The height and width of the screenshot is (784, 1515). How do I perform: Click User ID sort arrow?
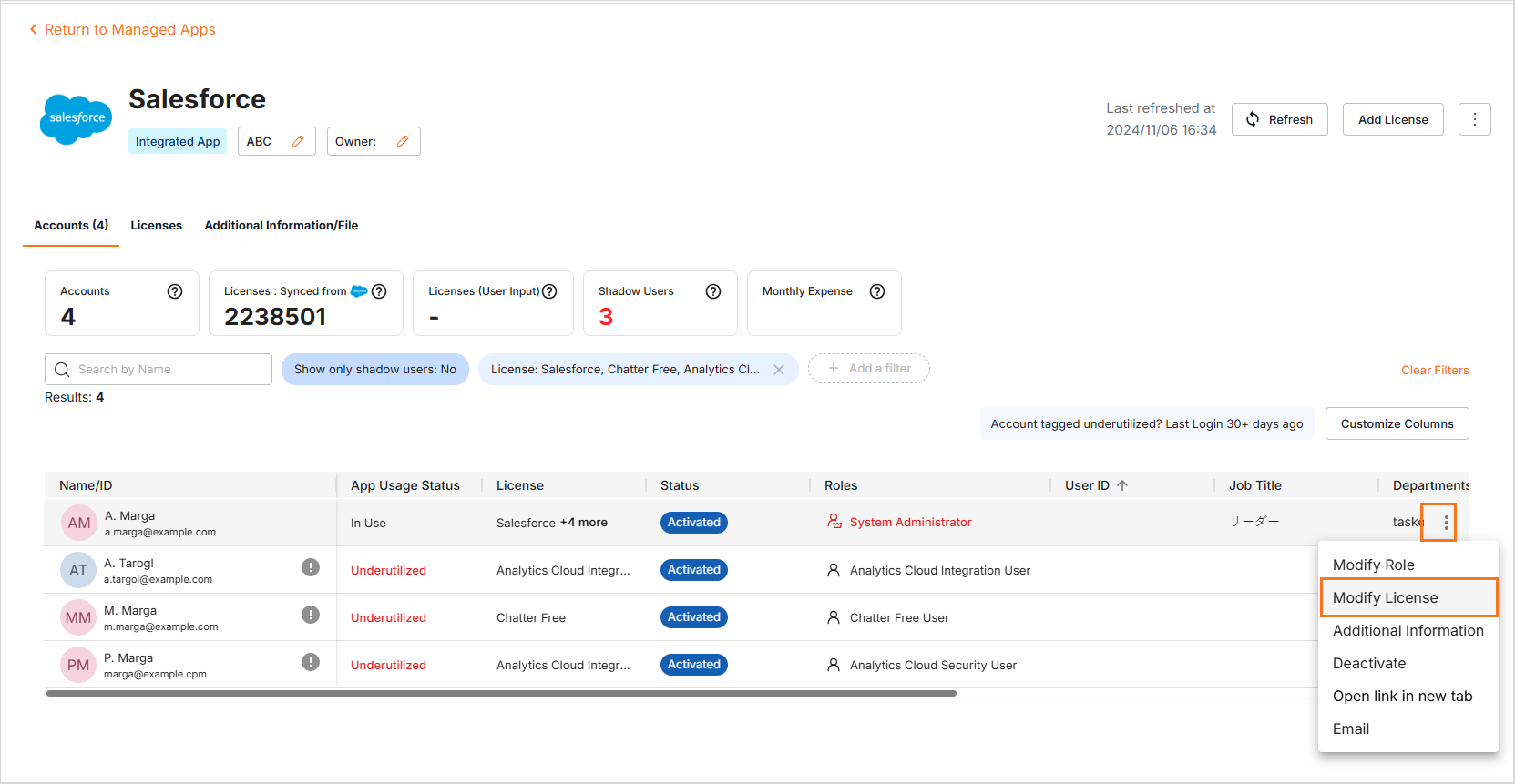coord(1122,485)
